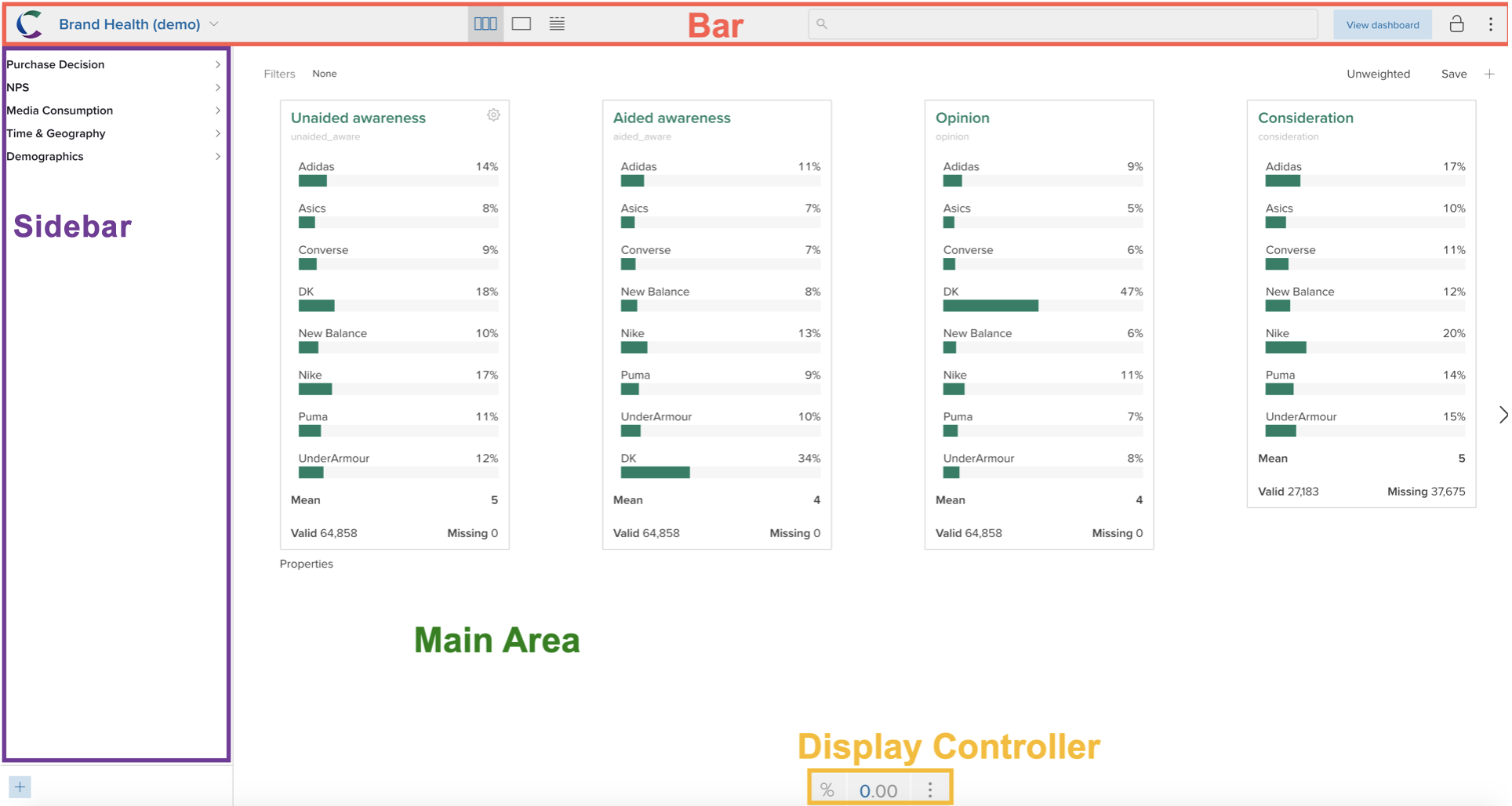Click the lock icon in top bar

tap(1456, 24)
